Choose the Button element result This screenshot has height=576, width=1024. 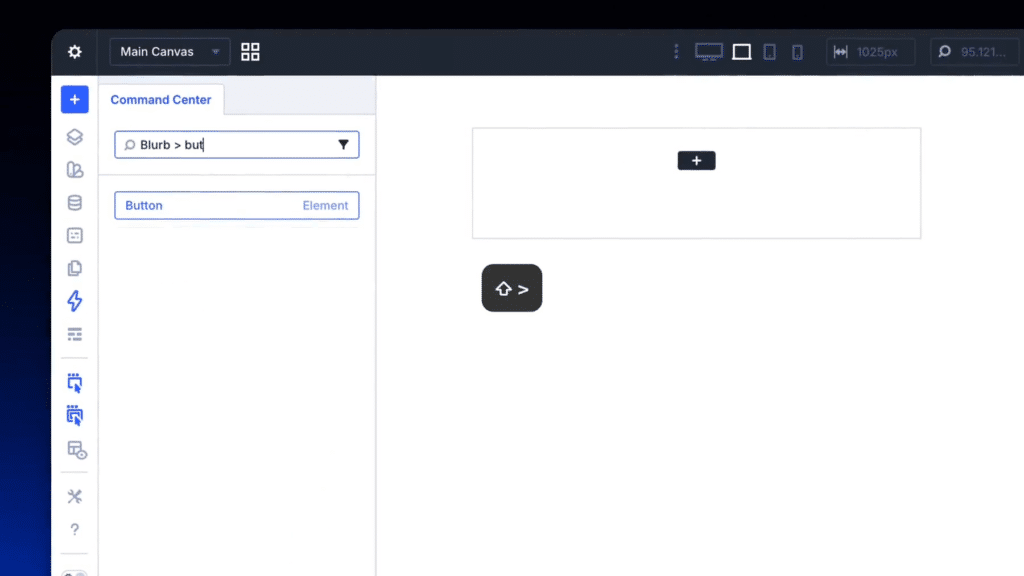click(x=236, y=205)
